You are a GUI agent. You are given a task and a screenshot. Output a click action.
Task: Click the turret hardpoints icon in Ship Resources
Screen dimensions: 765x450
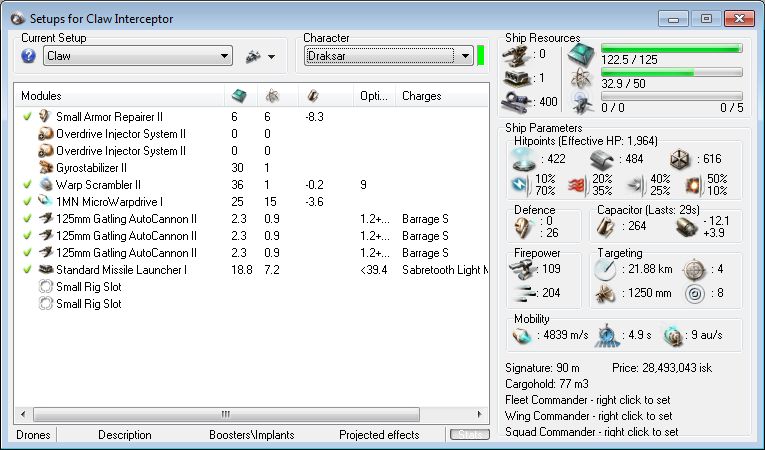517,56
